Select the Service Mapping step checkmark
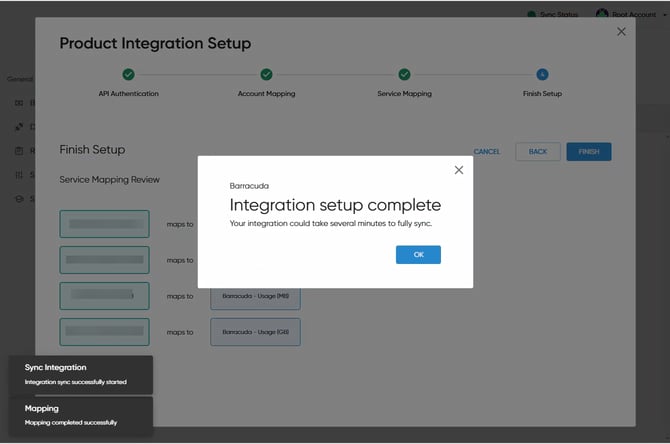Screen dimensions: 670x444 404,74
